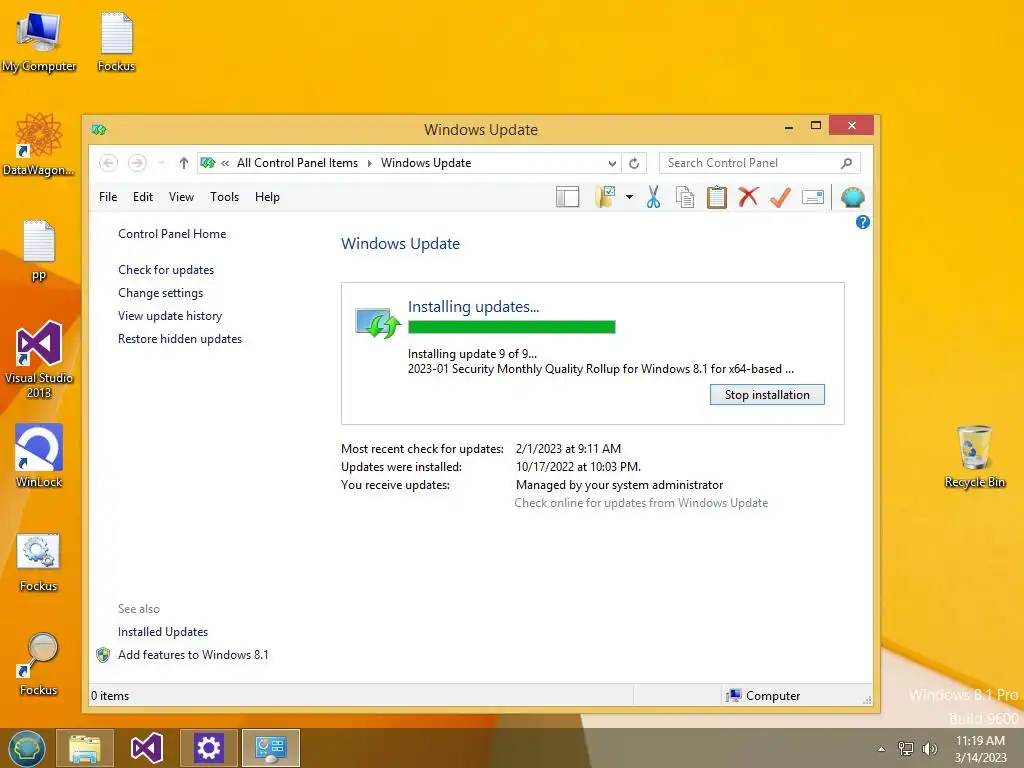Screen dimensions: 1024x768
Task: Click the green installation progress bar
Action: pyautogui.click(x=511, y=327)
